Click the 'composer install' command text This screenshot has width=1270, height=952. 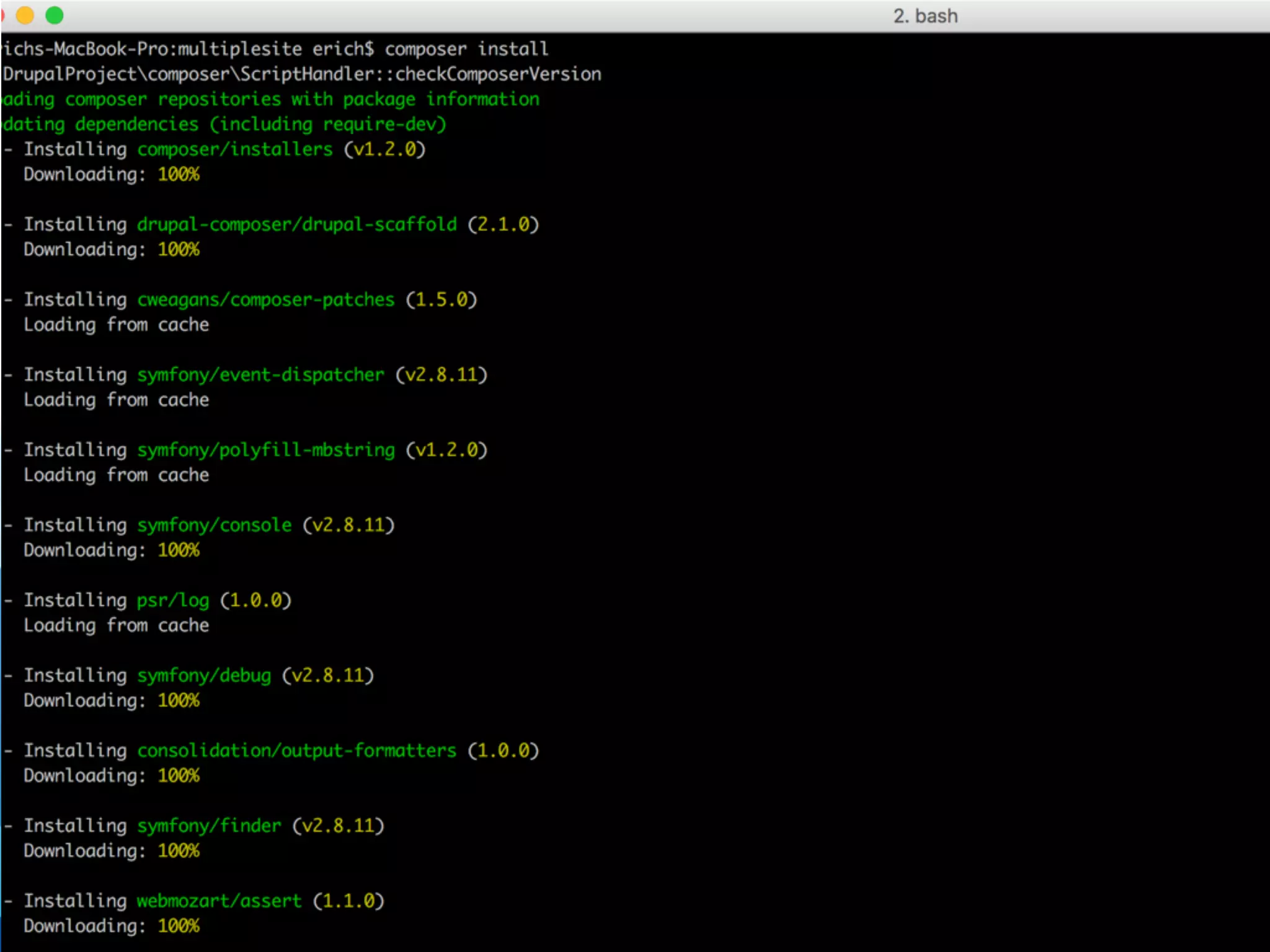(466, 49)
